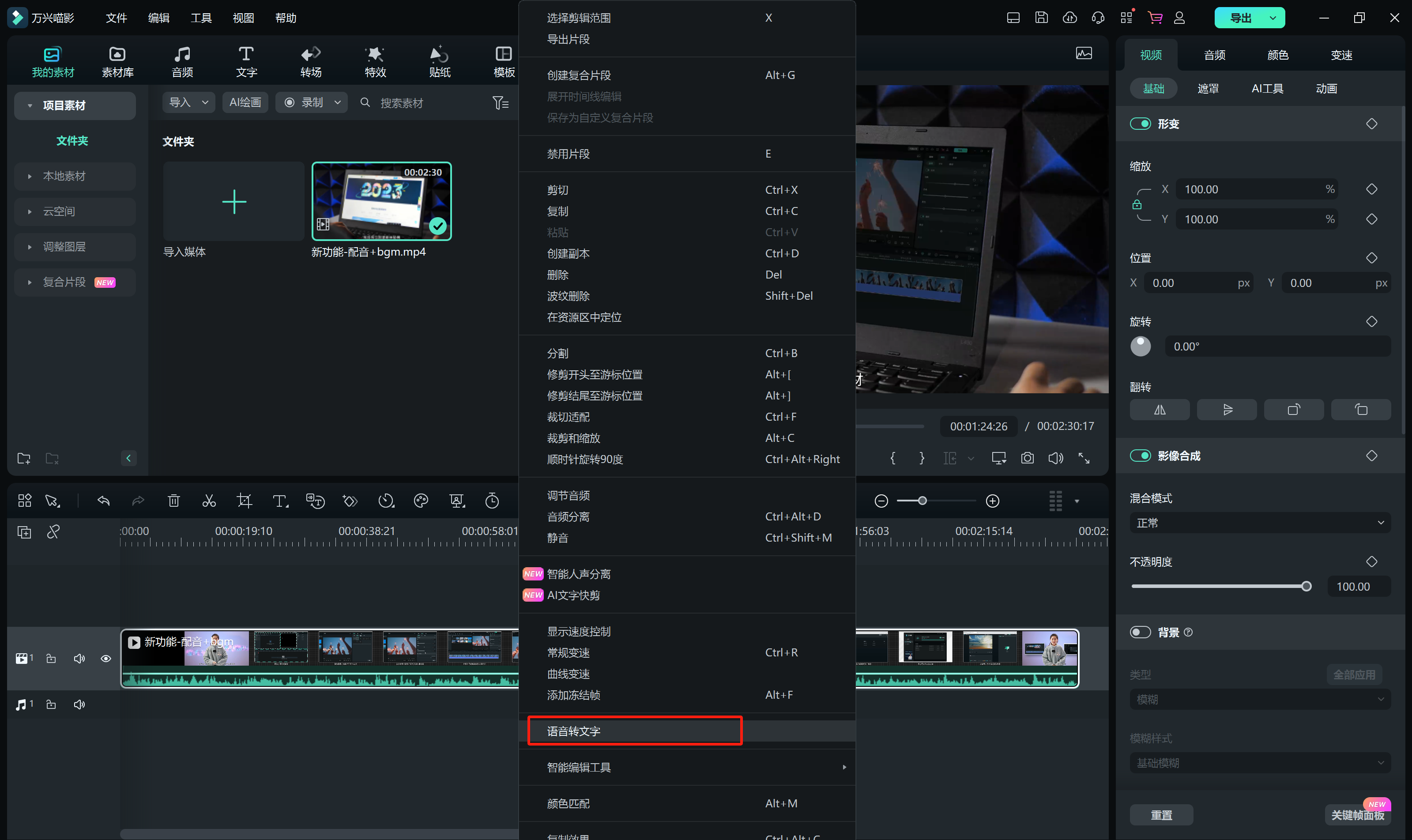Click the horizontal flip icon under 翻转
This screenshot has width=1412, height=840.
click(1160, 409)
